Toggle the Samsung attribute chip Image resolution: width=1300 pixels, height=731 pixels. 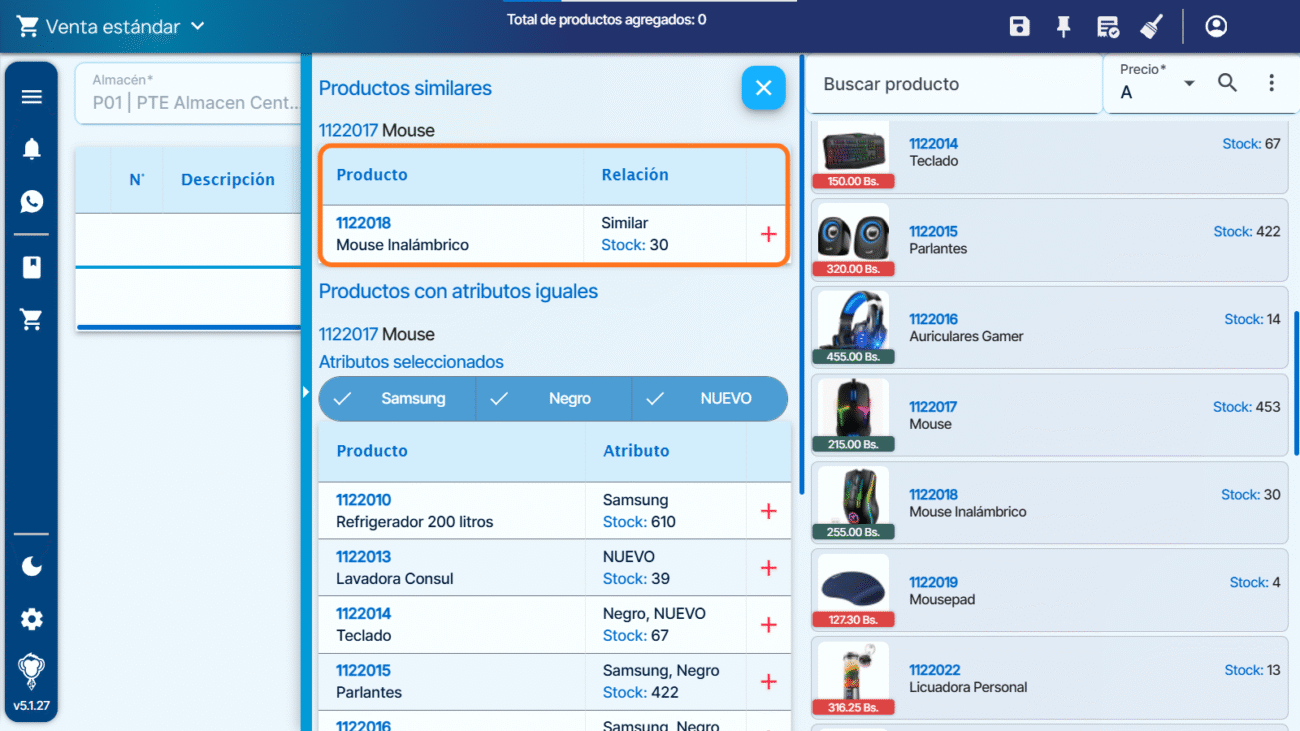397,399
